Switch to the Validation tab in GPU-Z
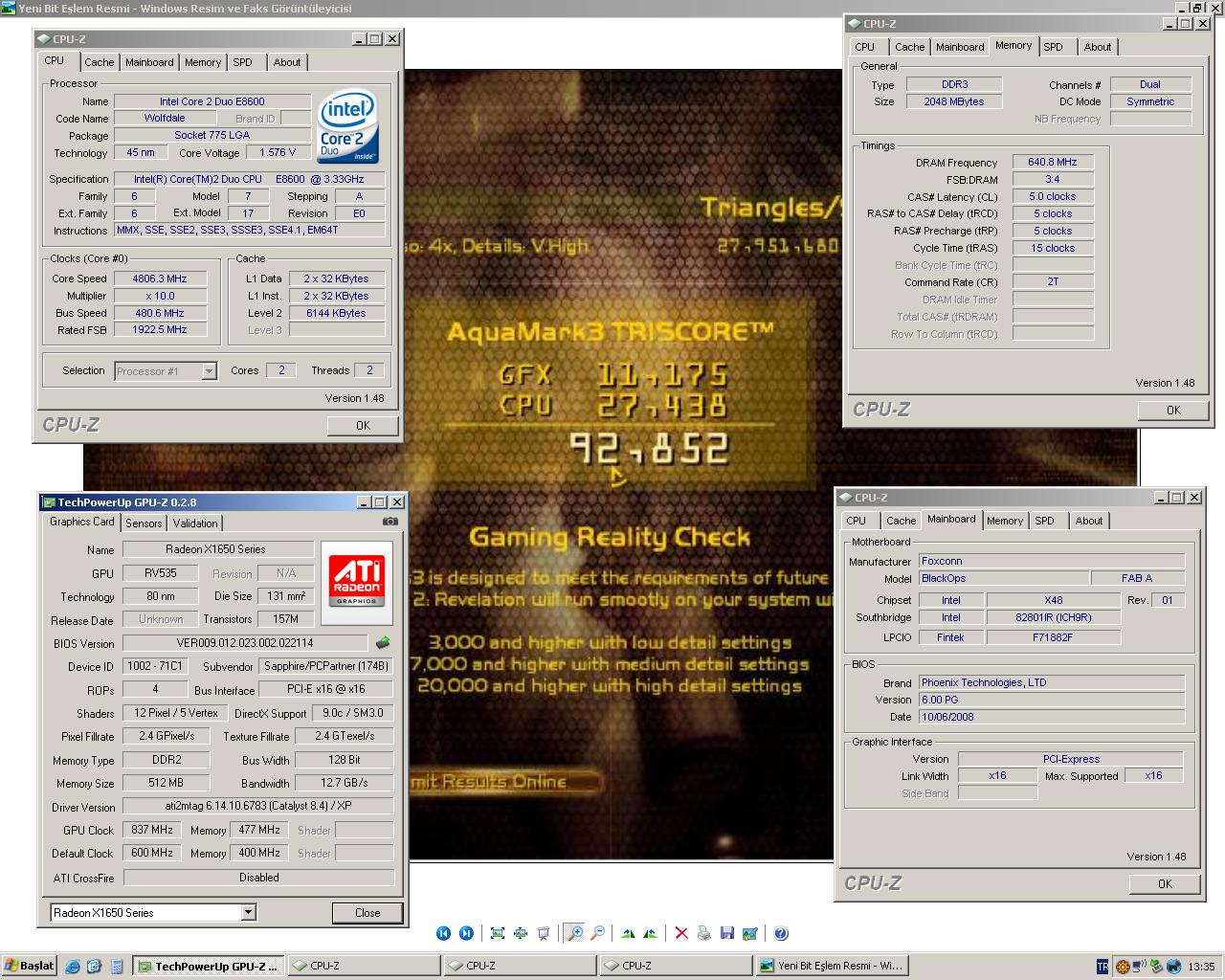 coord(195,523)
